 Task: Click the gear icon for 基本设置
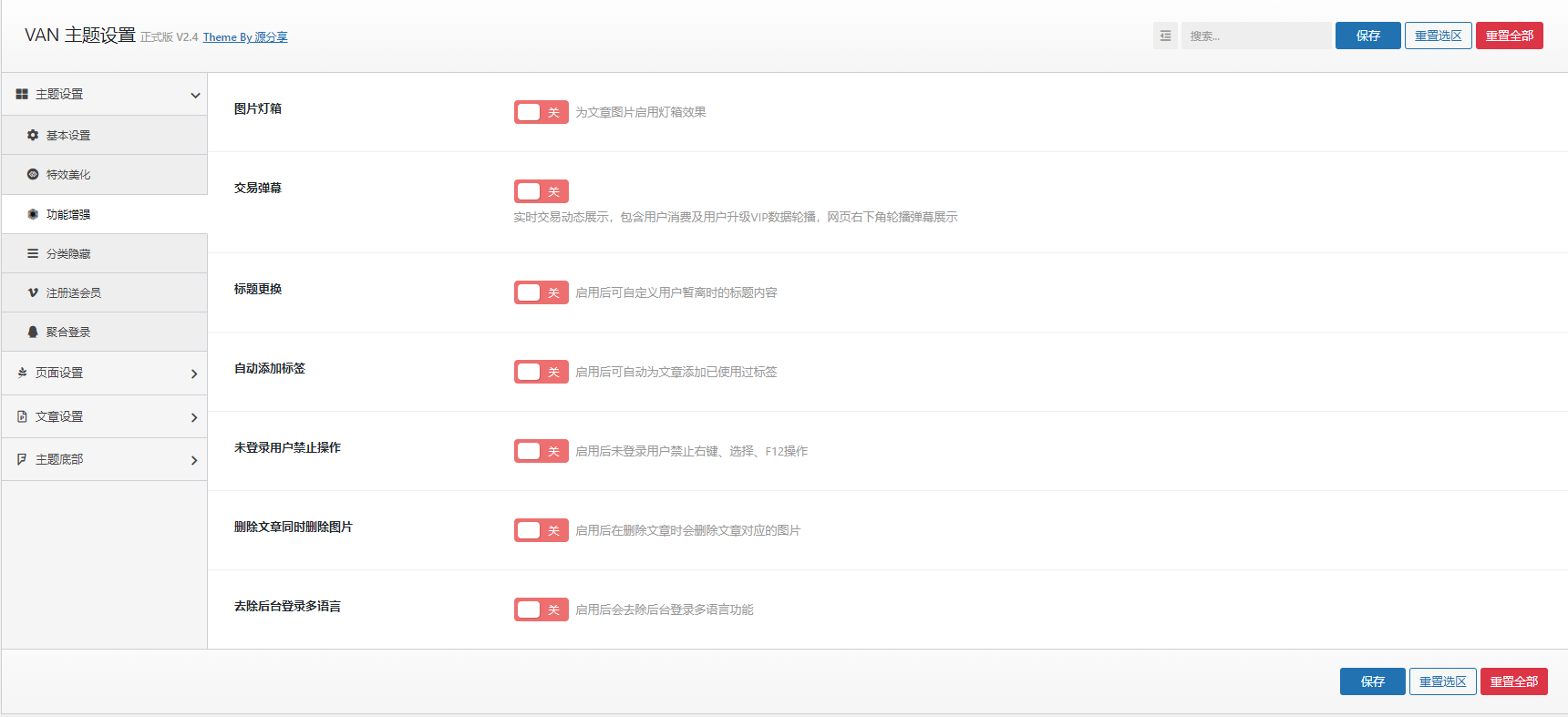33,135
